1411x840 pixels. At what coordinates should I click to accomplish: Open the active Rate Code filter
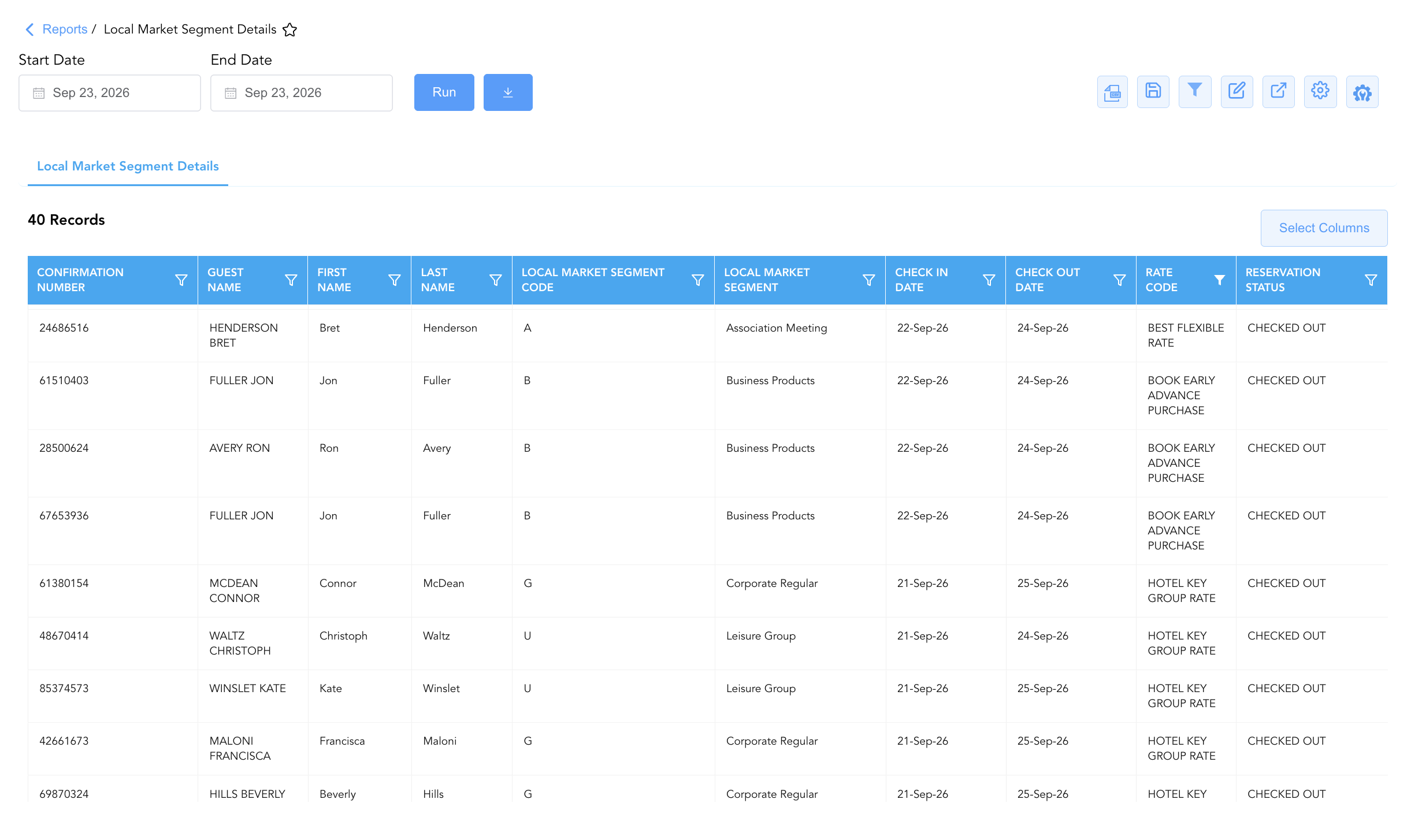(1220, 280)
